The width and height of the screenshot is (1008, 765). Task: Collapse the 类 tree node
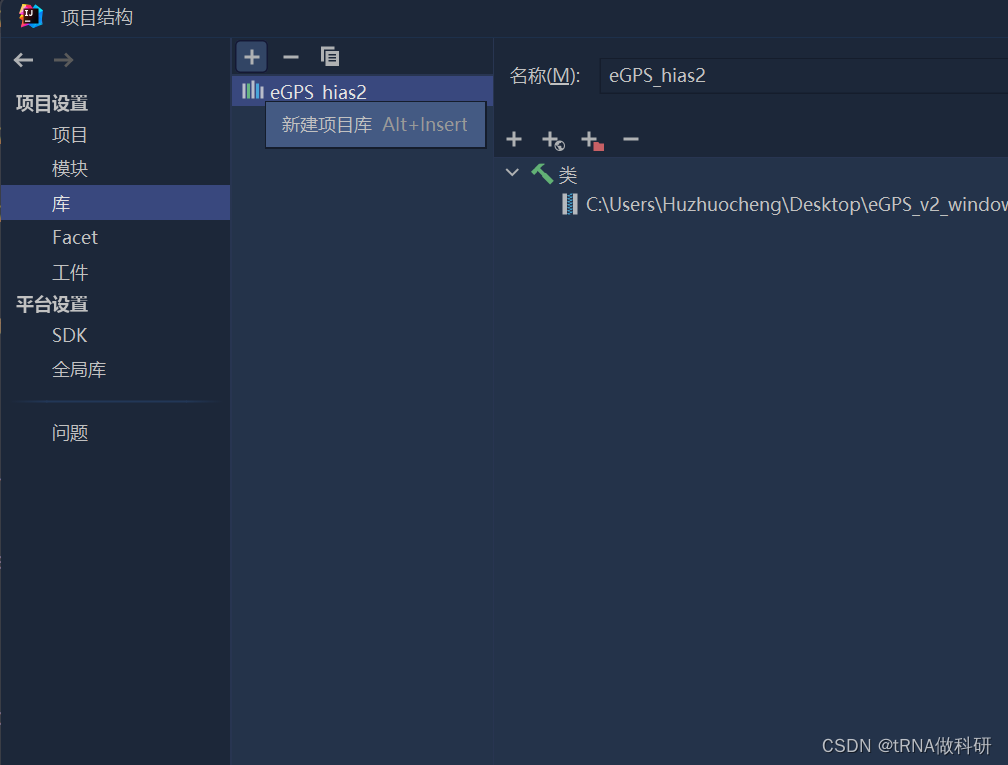coord(512,173)
